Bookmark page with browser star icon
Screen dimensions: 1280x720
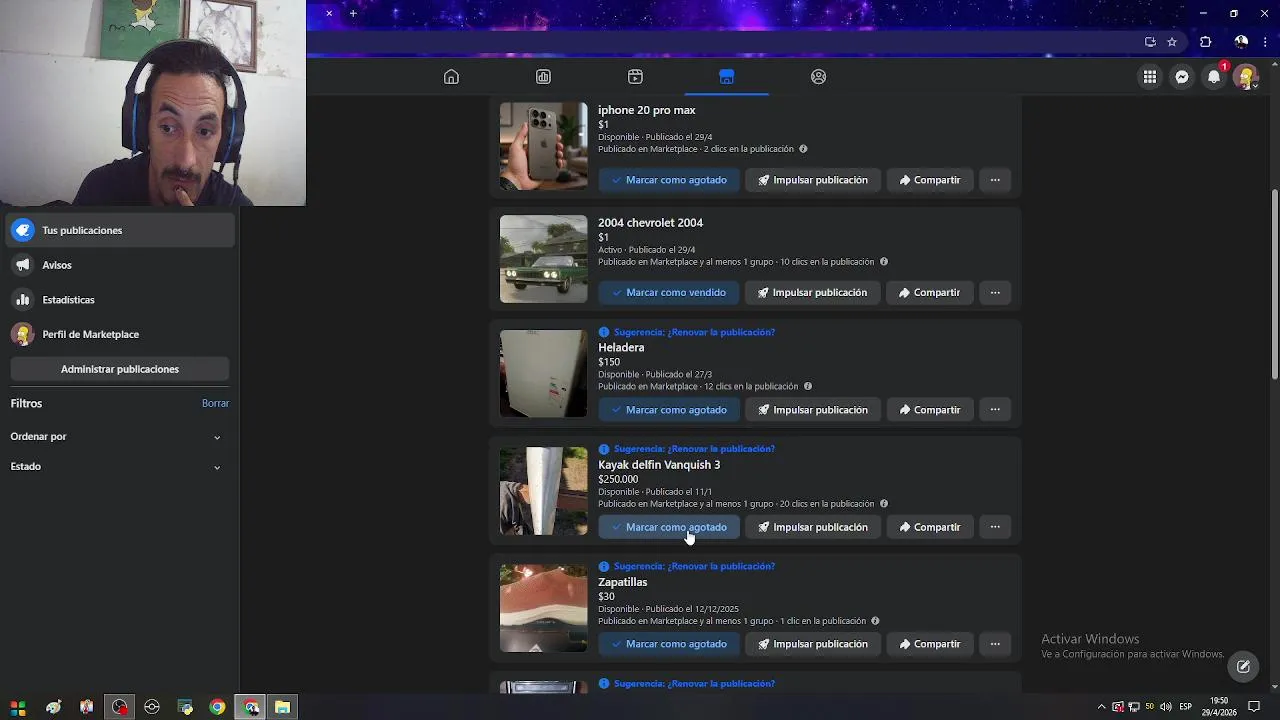tap(1172, 42)
